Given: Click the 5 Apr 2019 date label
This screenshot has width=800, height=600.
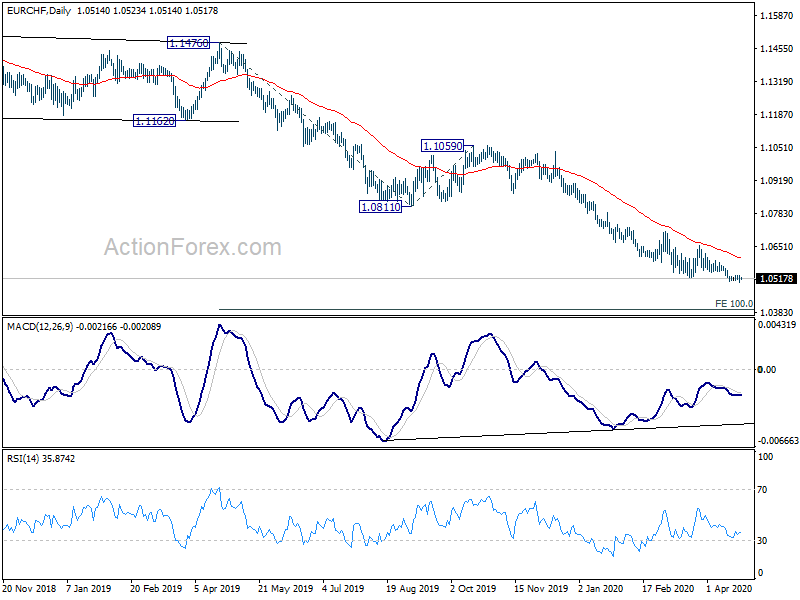Looking at the screenshot, I should [217, 588].
